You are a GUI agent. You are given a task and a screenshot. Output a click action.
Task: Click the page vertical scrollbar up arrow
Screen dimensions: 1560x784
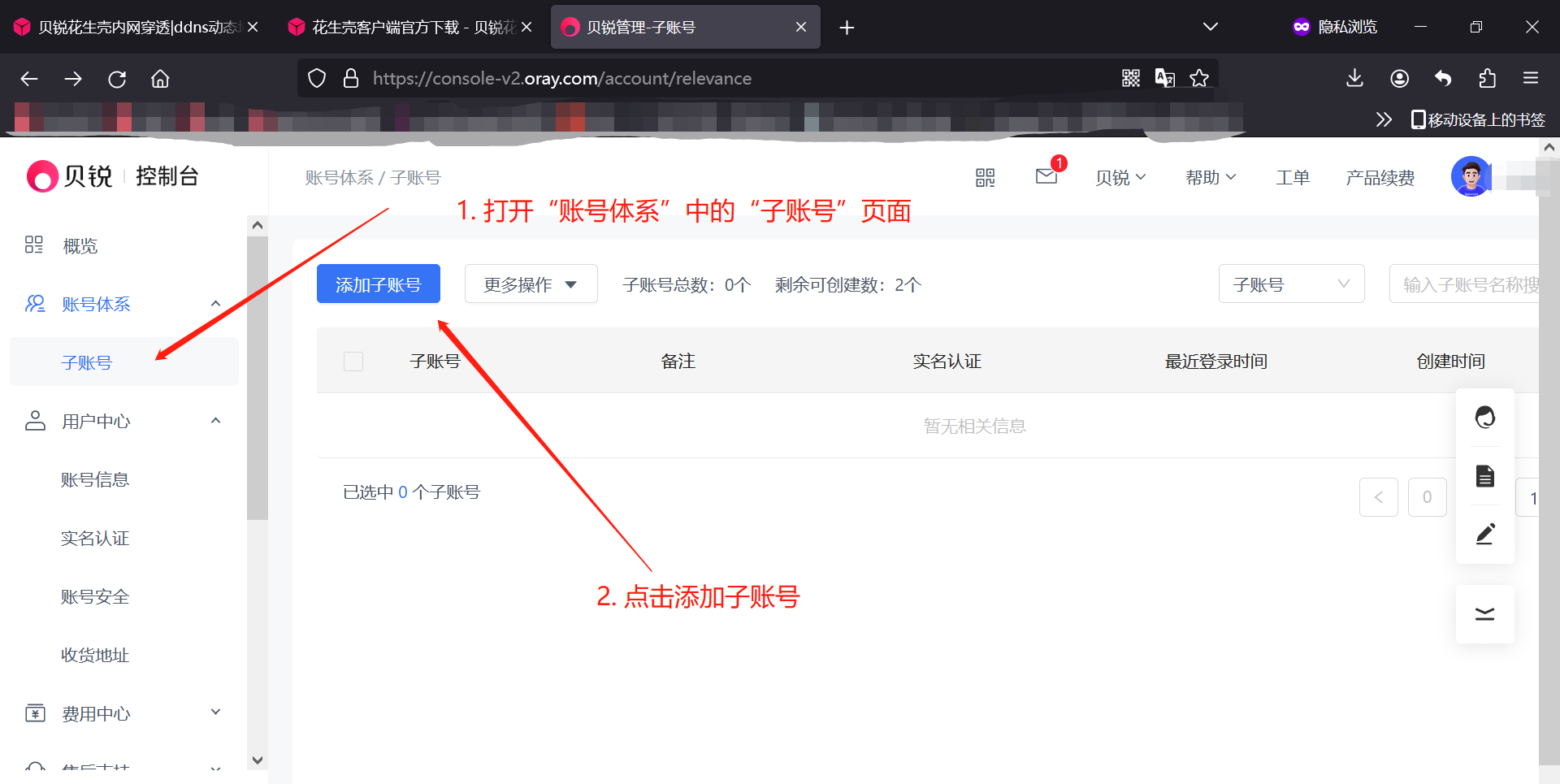[x=1549, y=147]
